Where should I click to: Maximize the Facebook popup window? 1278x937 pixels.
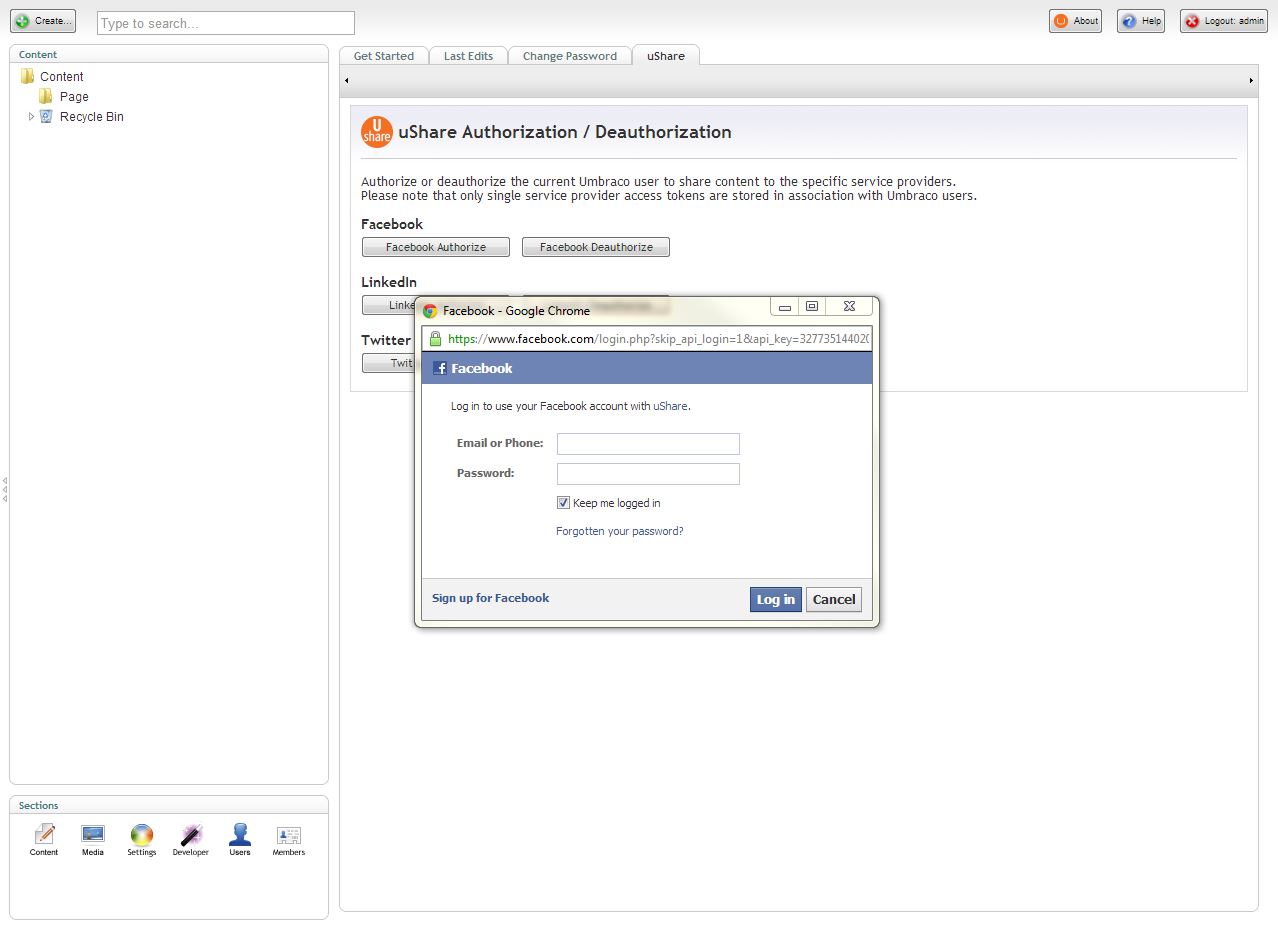pos(812,306)
